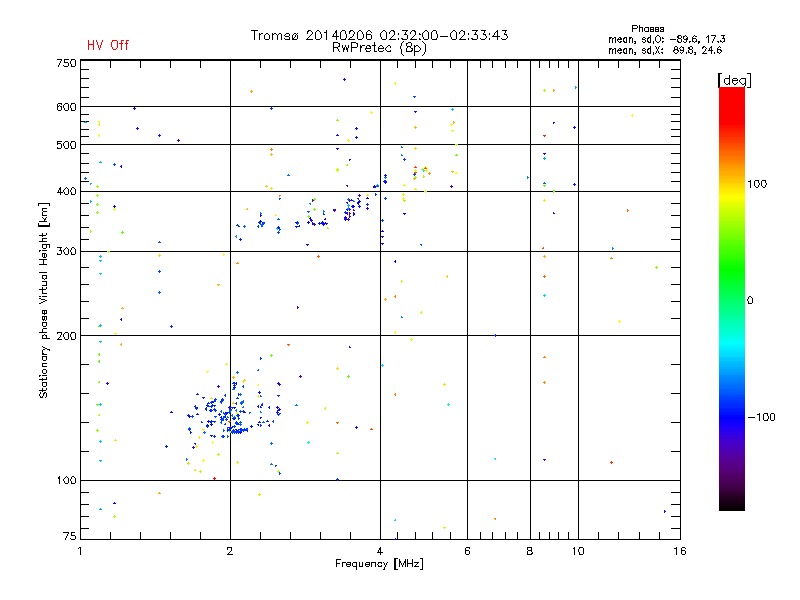Click the 'Frequency [MHz]' axis title
800x600 pixels.
tap(379, 564)
